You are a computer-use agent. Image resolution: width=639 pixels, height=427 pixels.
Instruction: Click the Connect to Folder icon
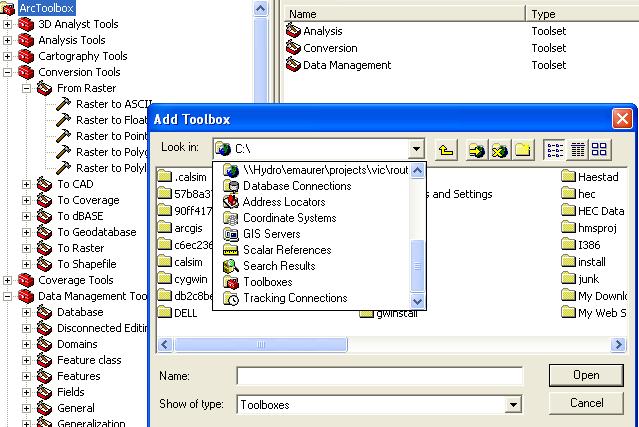476,150
